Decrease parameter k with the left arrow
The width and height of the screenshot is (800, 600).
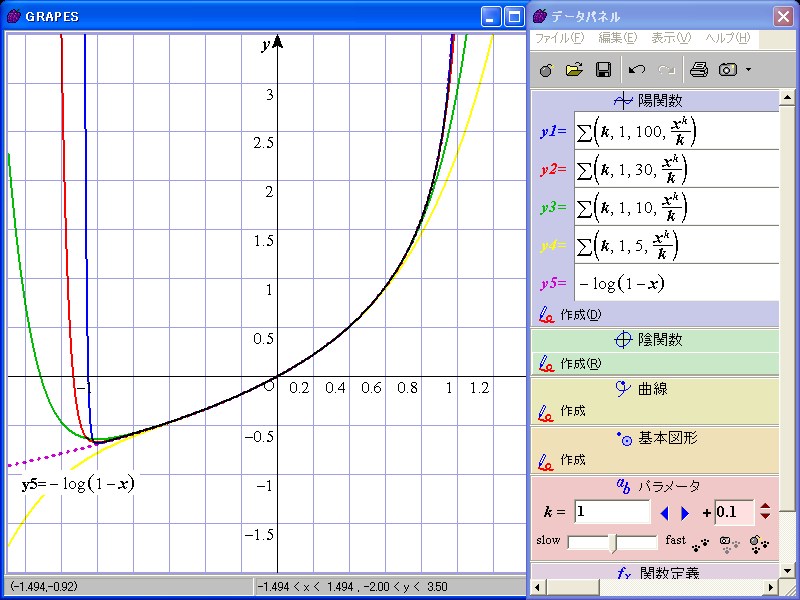coord(664,513)
